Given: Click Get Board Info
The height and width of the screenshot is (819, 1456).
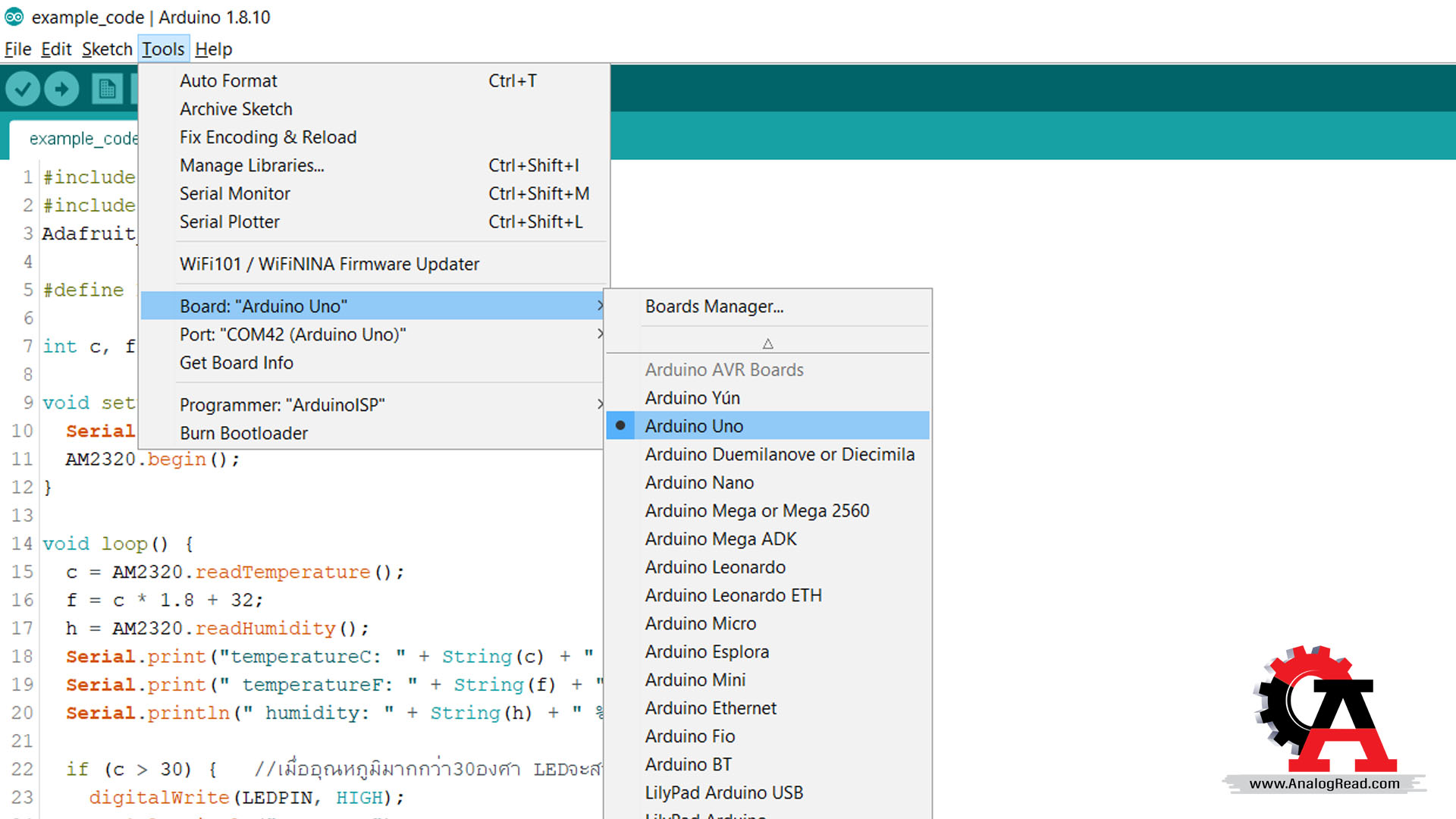Looking at the screenshot, I should (x=373, y=362).
